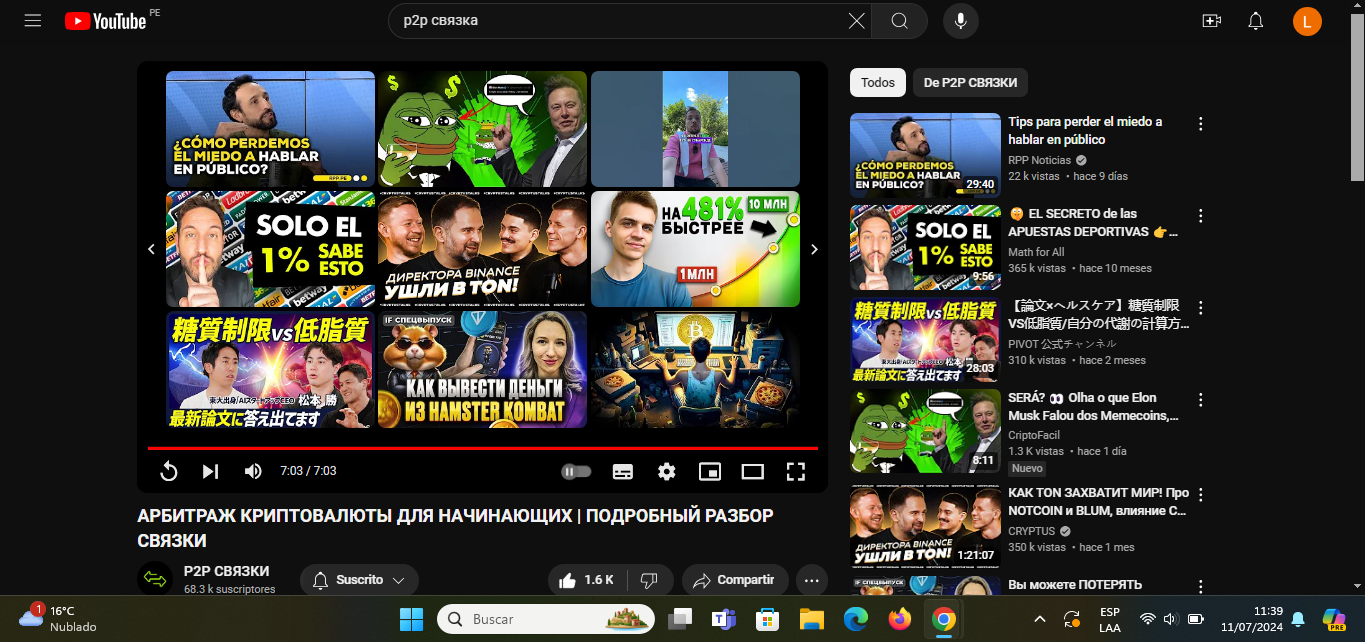Viewport: 1365px width, 642px height.
Task: Click the taskbar Buscar search box
Action: 546,619
